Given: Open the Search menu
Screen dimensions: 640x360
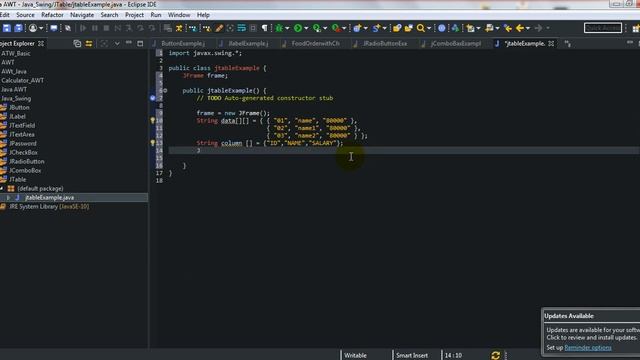Looking at the screenshot, I should click(109, 15).
